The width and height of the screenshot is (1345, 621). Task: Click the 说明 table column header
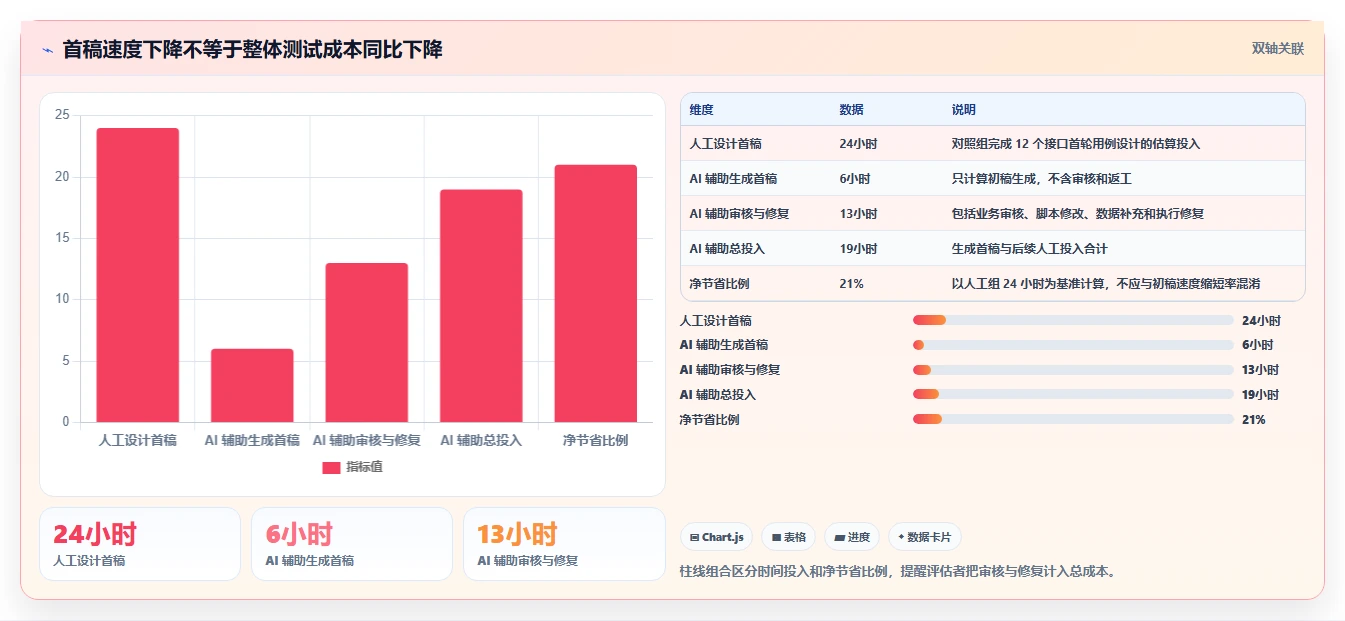pos(964,110)
